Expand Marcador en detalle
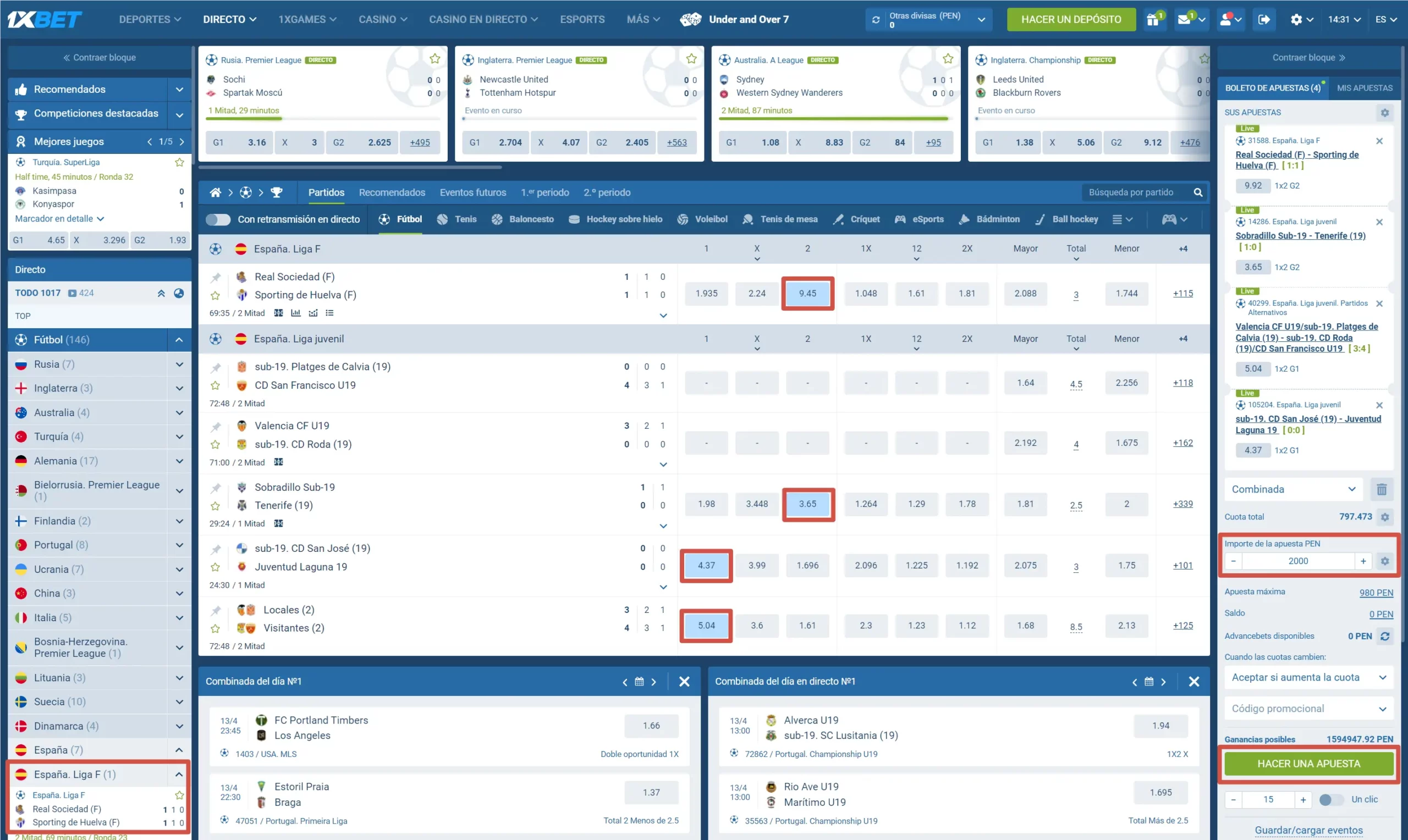The image size is (1408, 840). [59, 219]
